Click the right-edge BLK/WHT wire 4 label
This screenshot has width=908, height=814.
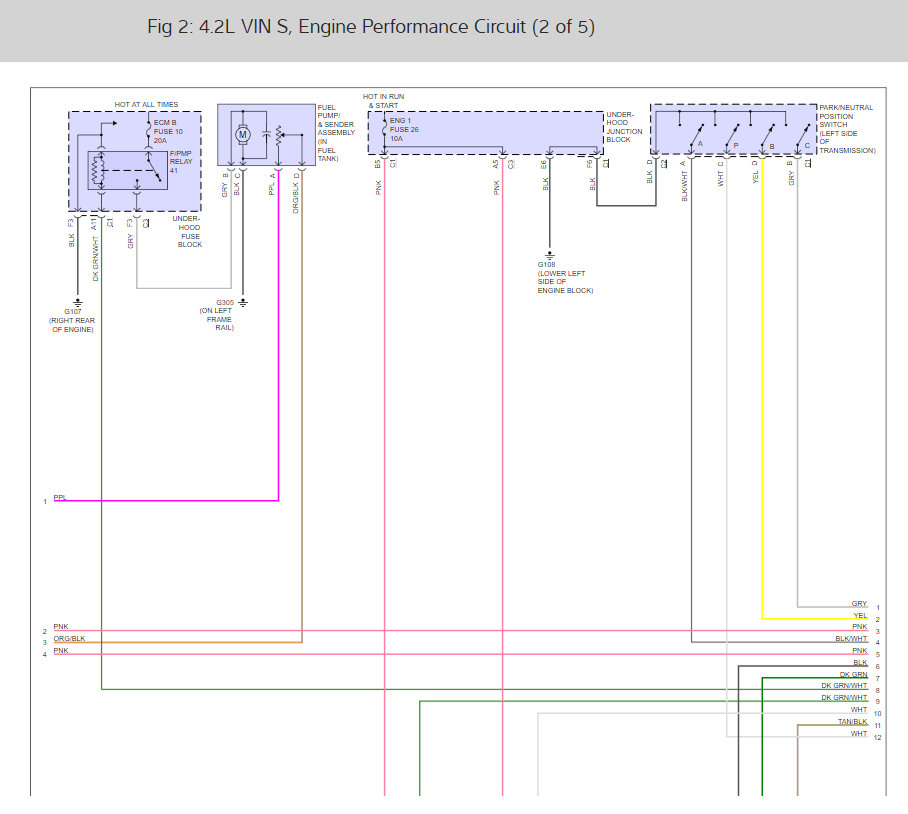tap(851, 639)
